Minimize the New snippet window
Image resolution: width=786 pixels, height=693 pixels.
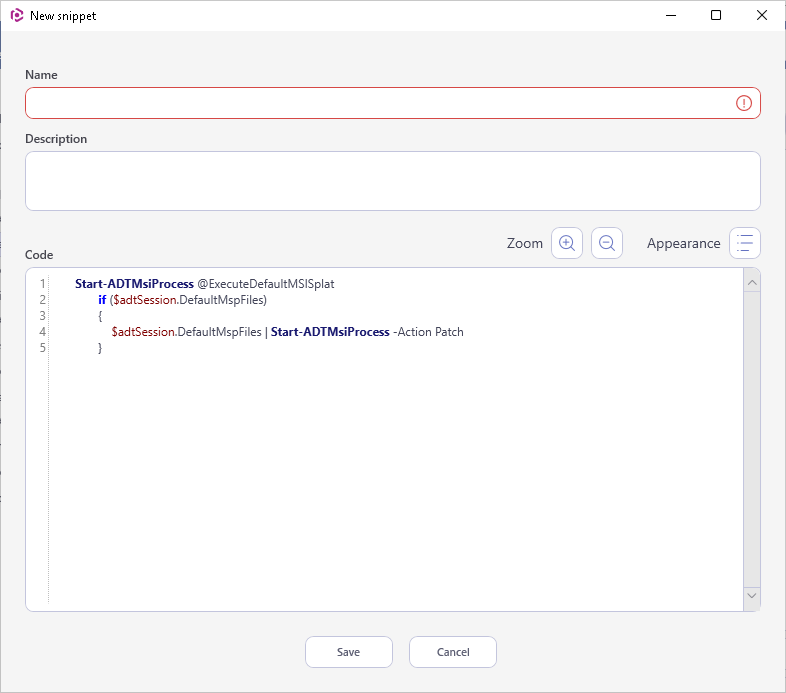(x=671, y=16)
